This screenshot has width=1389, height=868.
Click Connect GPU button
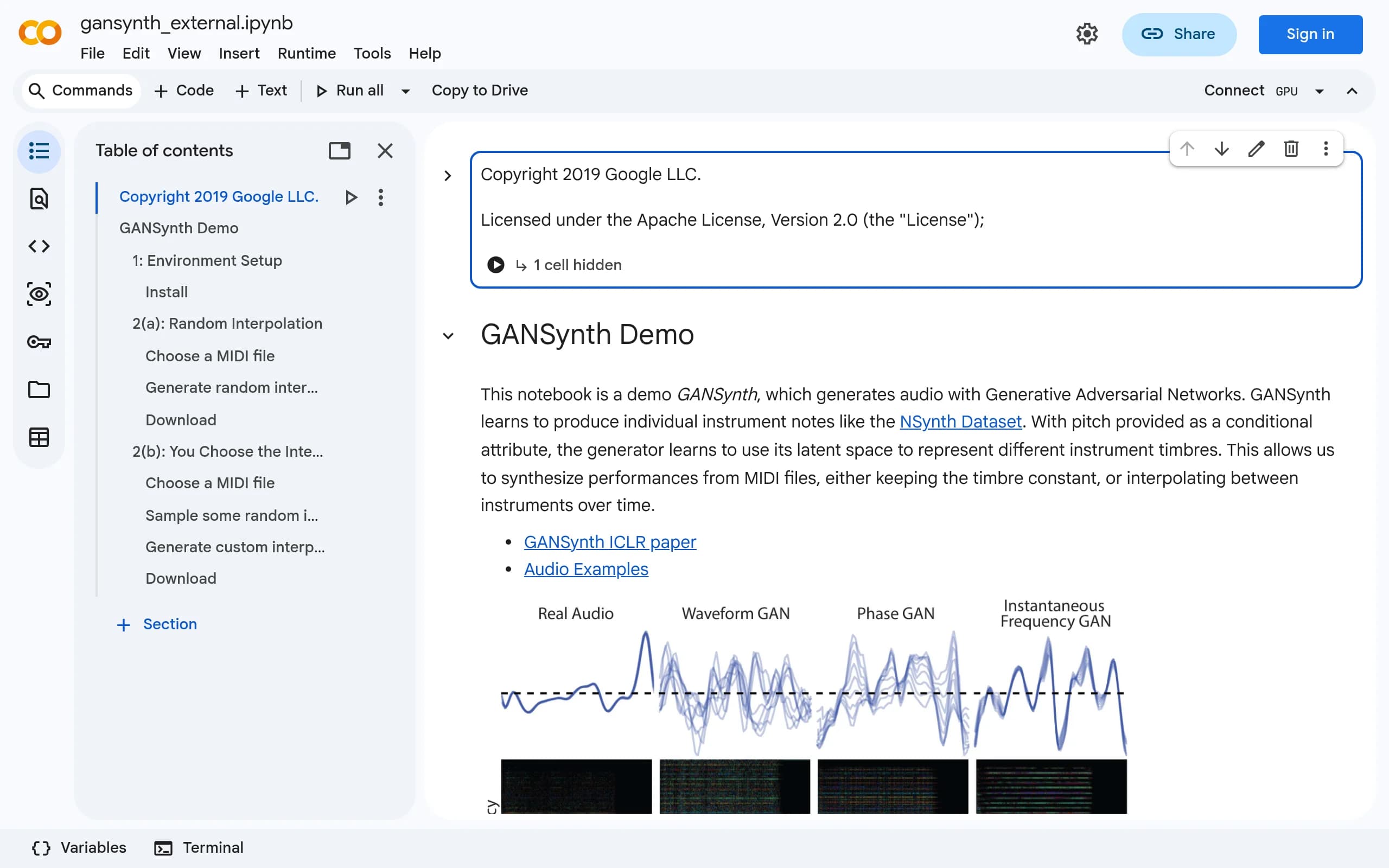tap(1250, 91)
